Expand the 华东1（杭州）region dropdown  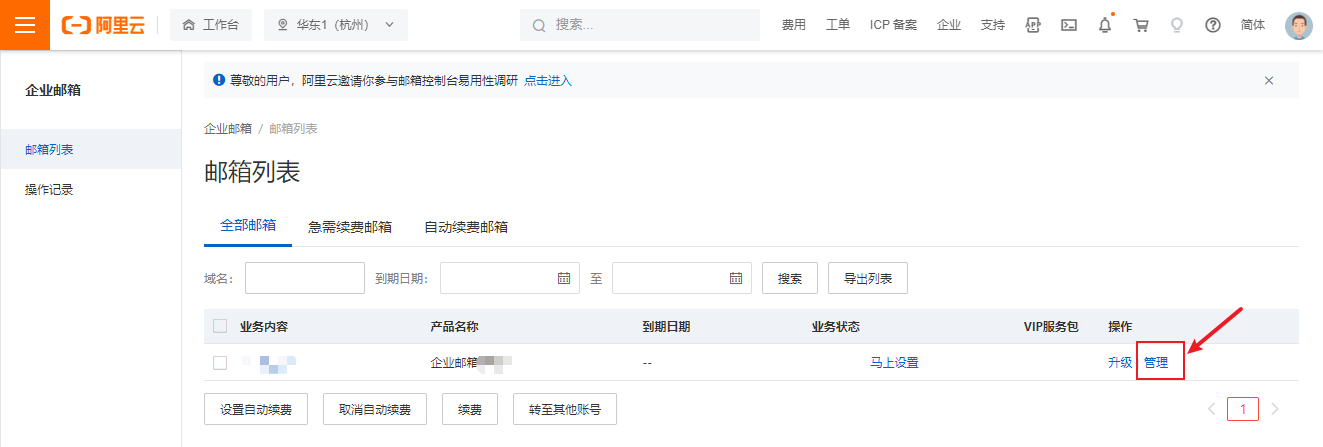point(336,25)
